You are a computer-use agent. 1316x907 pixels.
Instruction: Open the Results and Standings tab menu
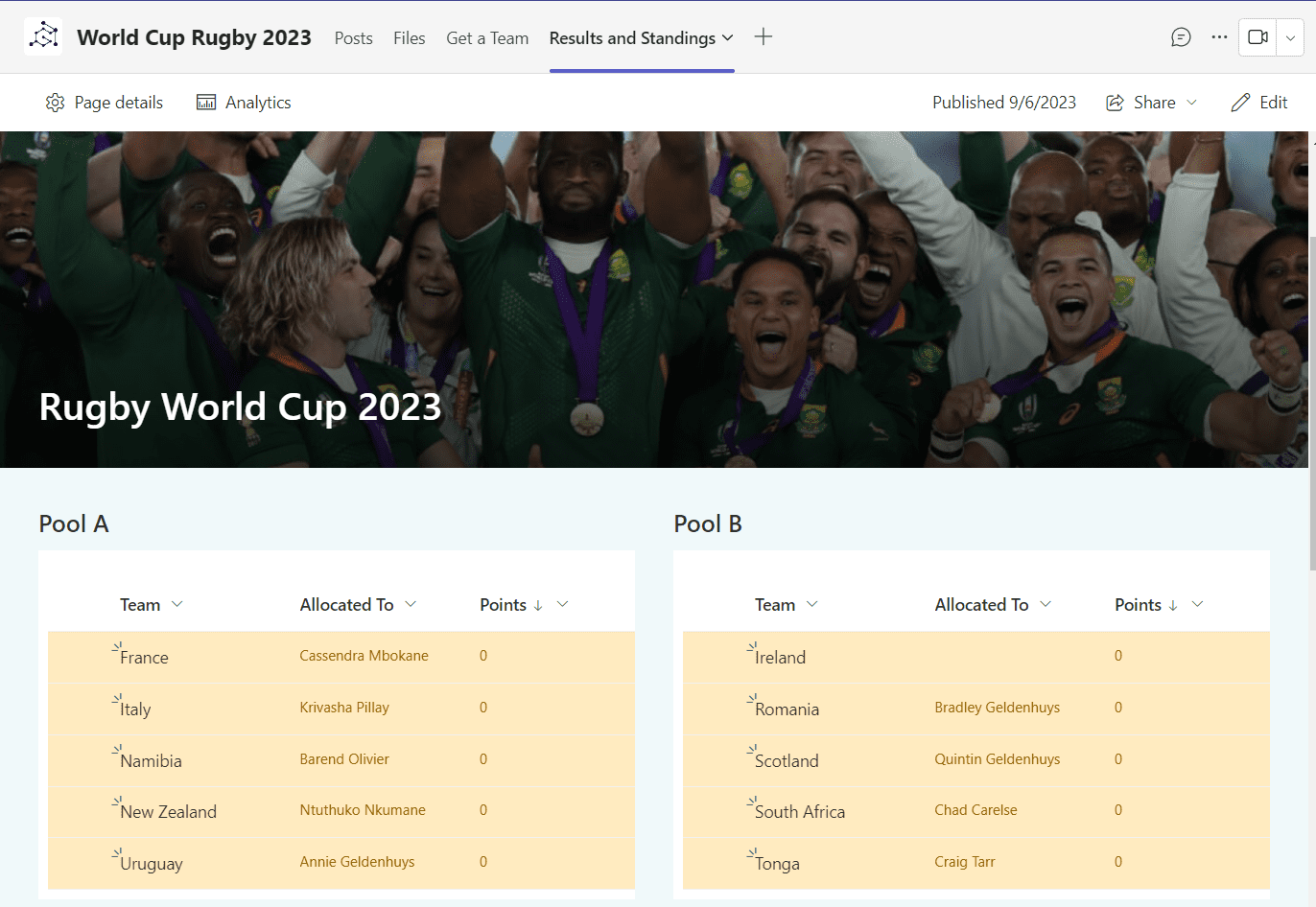642,38
